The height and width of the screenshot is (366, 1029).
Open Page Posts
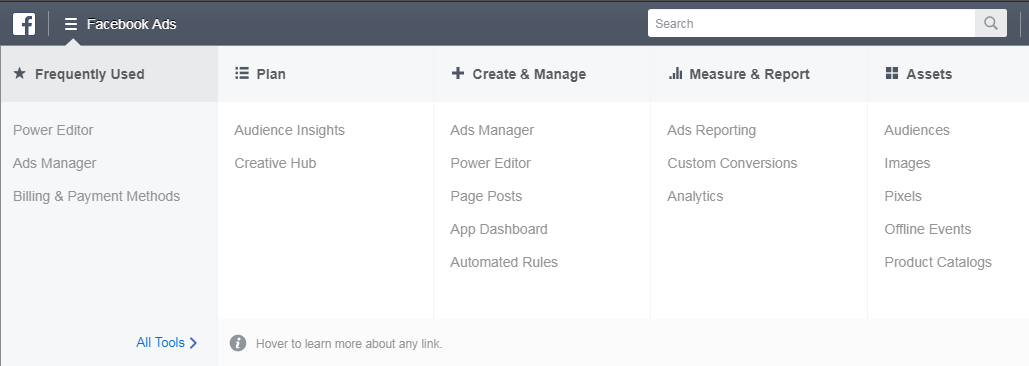486,196
